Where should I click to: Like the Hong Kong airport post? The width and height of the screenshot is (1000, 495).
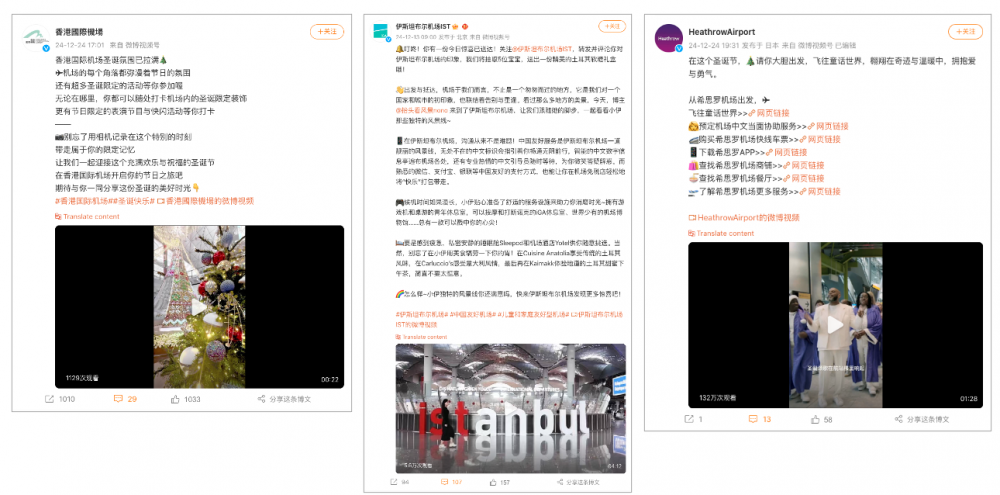coord(186,399)
